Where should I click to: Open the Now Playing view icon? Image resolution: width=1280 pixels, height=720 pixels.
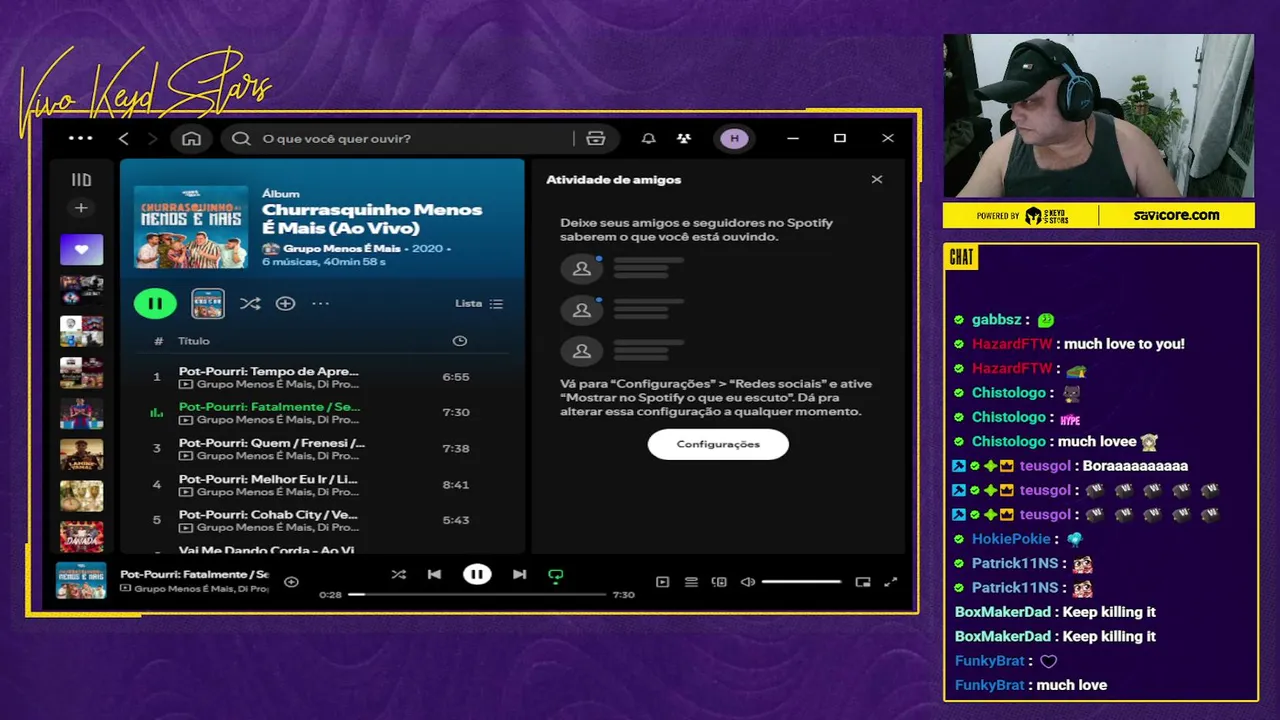pos(662,582)
